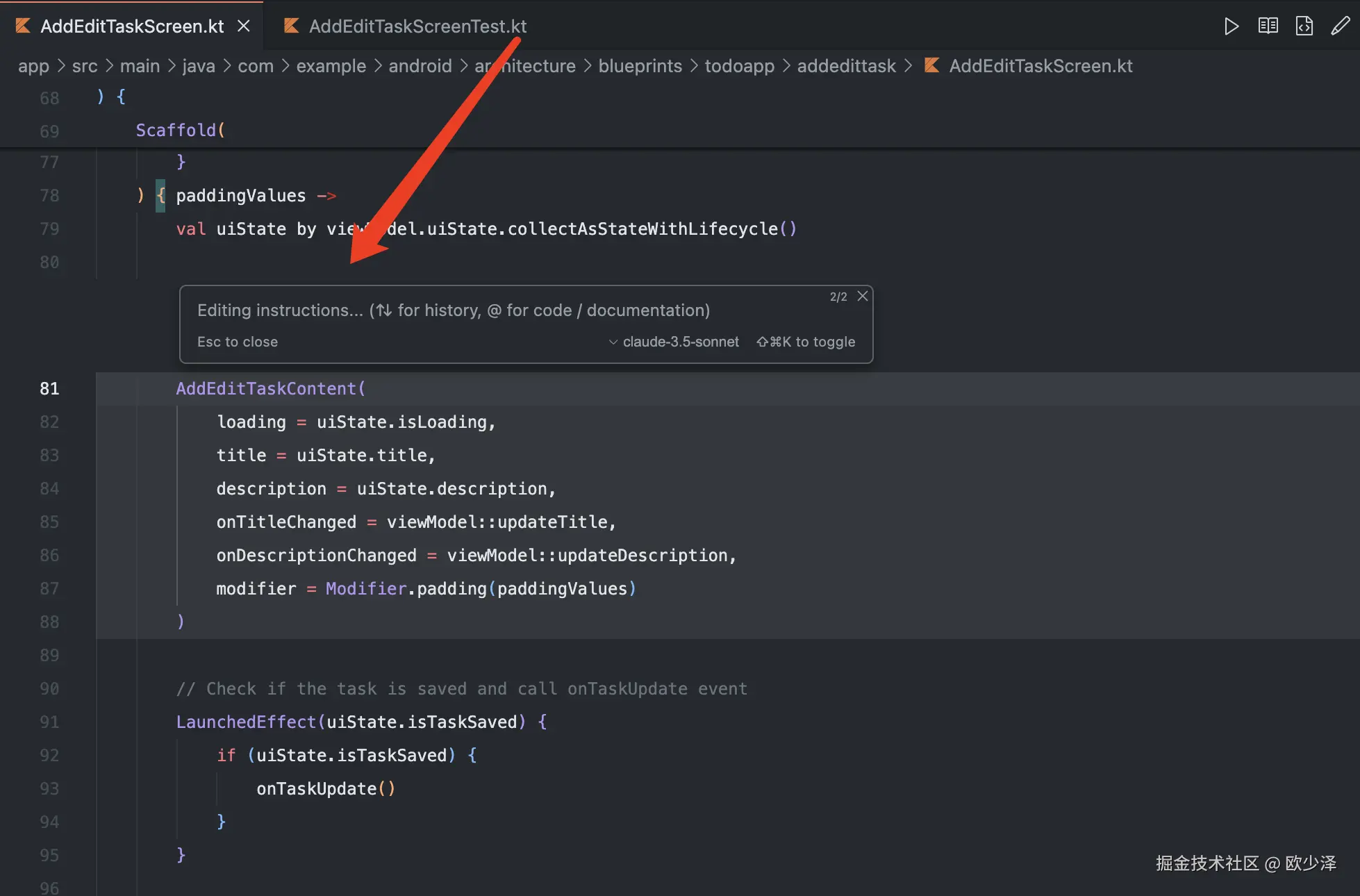Close the AddEditTaskScreen.kt tab
Screen dimensions: 1360x896
244,26
